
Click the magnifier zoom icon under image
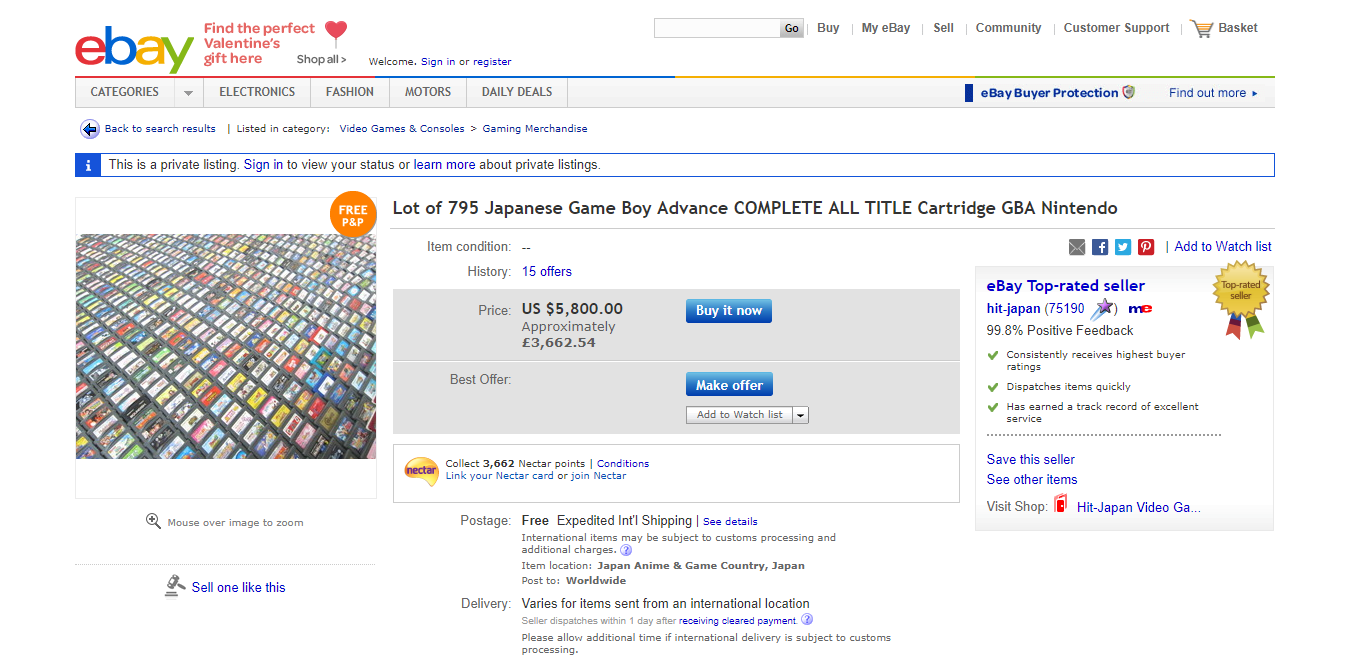point(153,521)
